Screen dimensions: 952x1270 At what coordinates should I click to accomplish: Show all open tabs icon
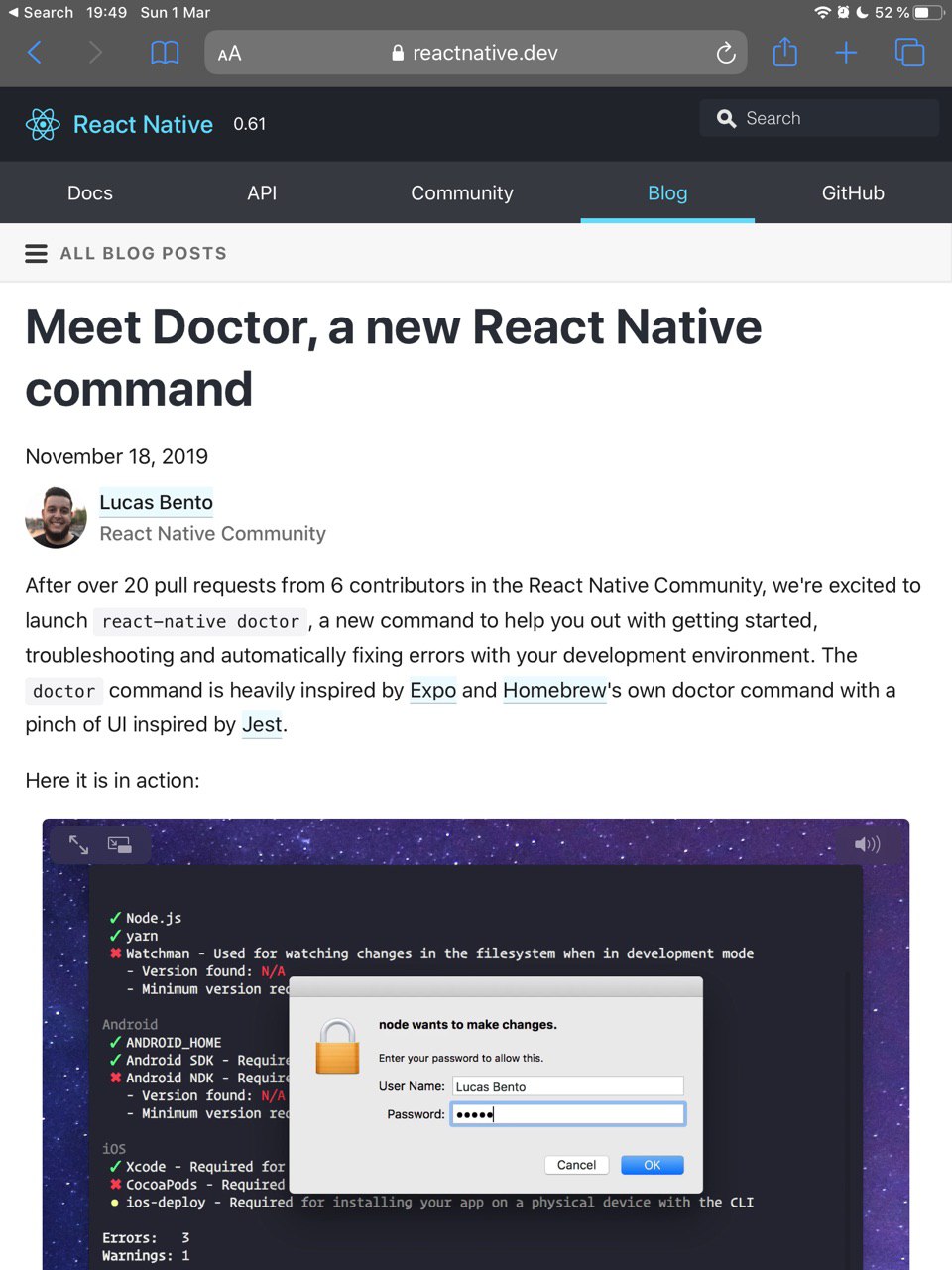point(909,53)
